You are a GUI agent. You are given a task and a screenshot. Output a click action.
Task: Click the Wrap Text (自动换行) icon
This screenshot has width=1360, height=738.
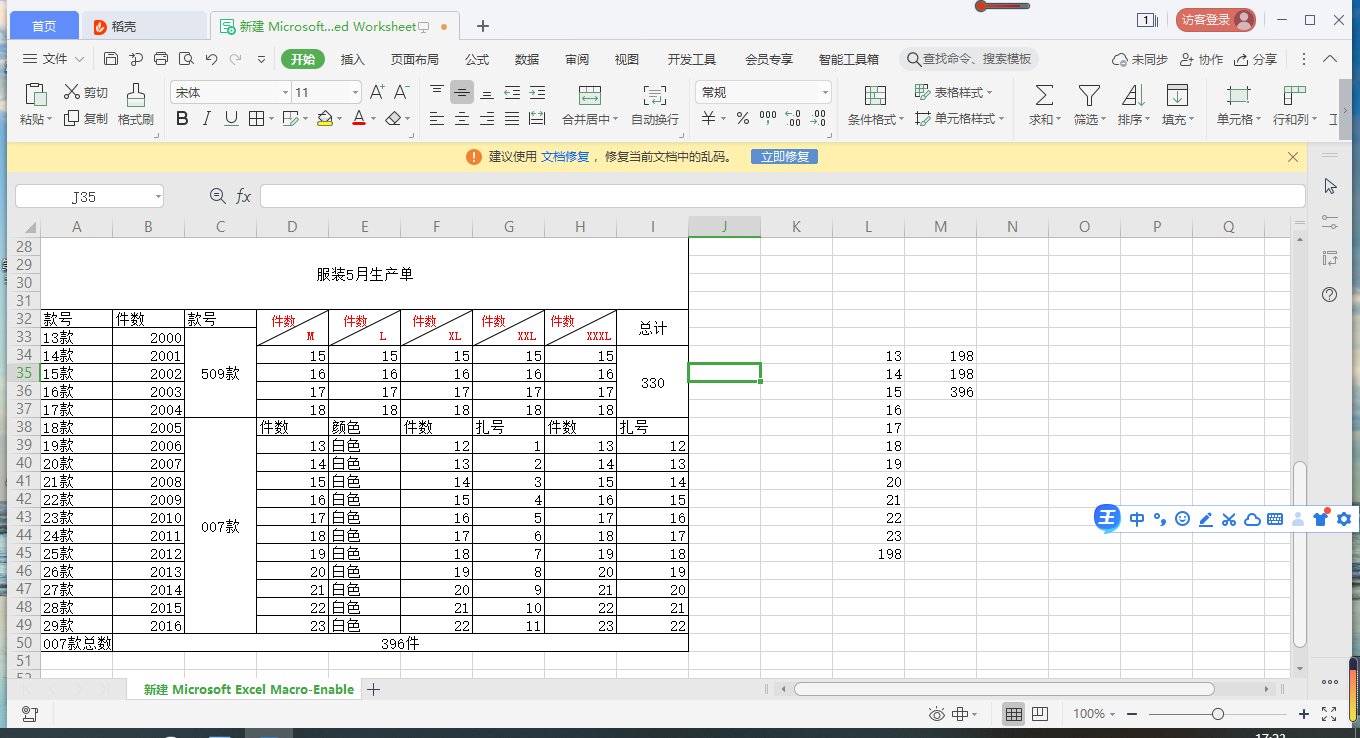tap(654, 95)
